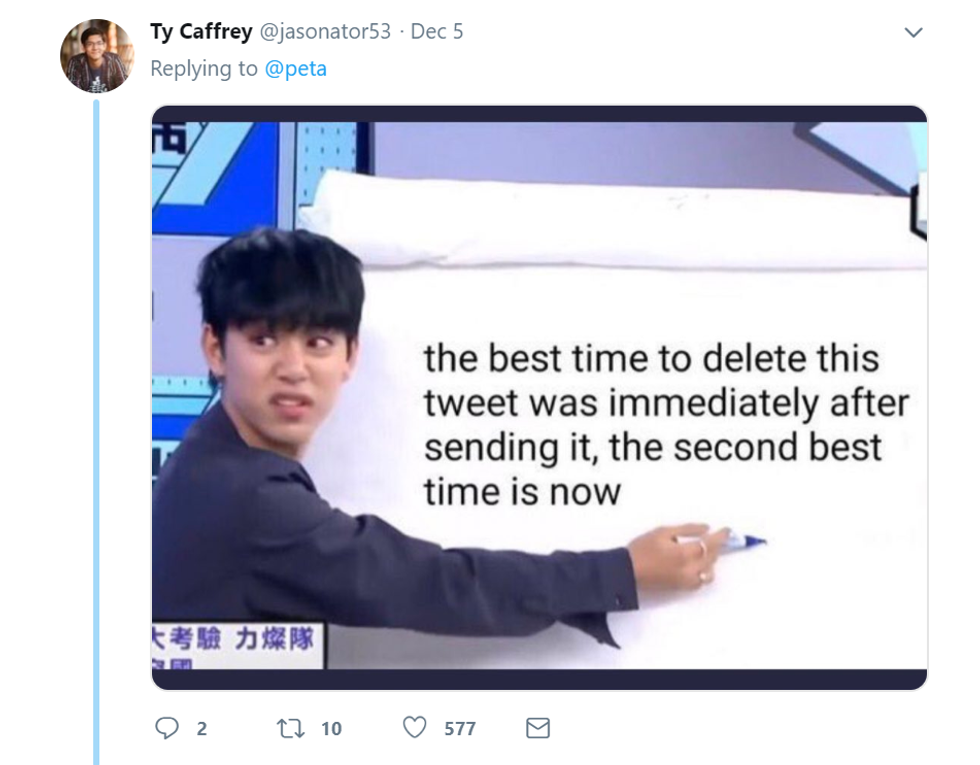The image size is (980, 765).
Task: Like the tweet with the heart icon
Action: [414, 728]
